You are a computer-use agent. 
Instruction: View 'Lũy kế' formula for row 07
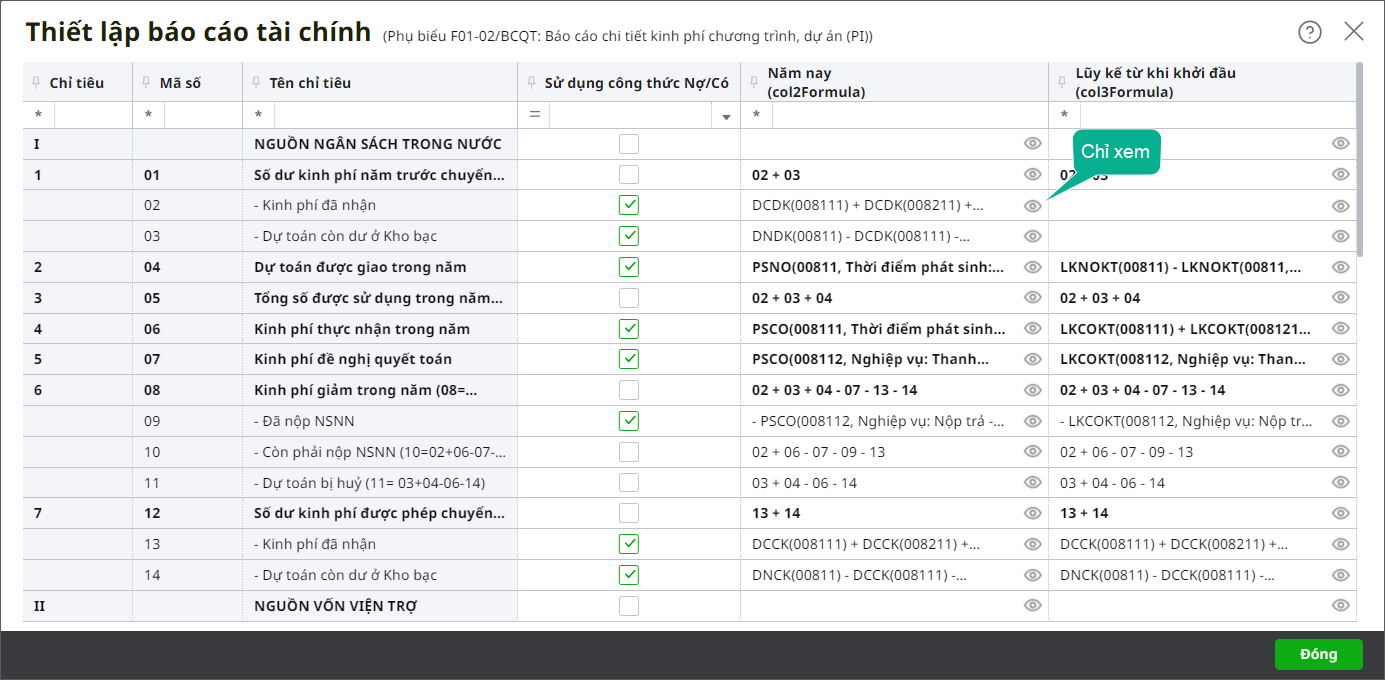(x=1340, y=359)
